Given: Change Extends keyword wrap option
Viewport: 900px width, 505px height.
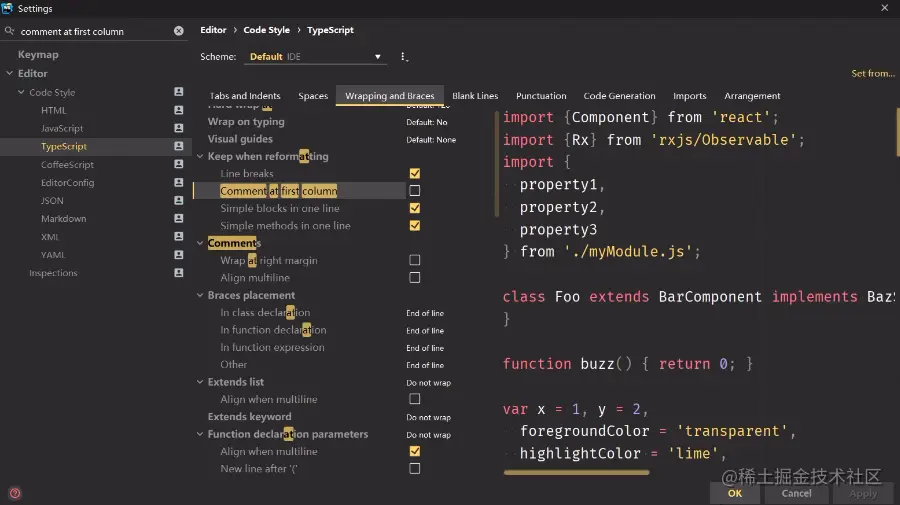Looking at the screenshot, I should click(x=429, y=417).
